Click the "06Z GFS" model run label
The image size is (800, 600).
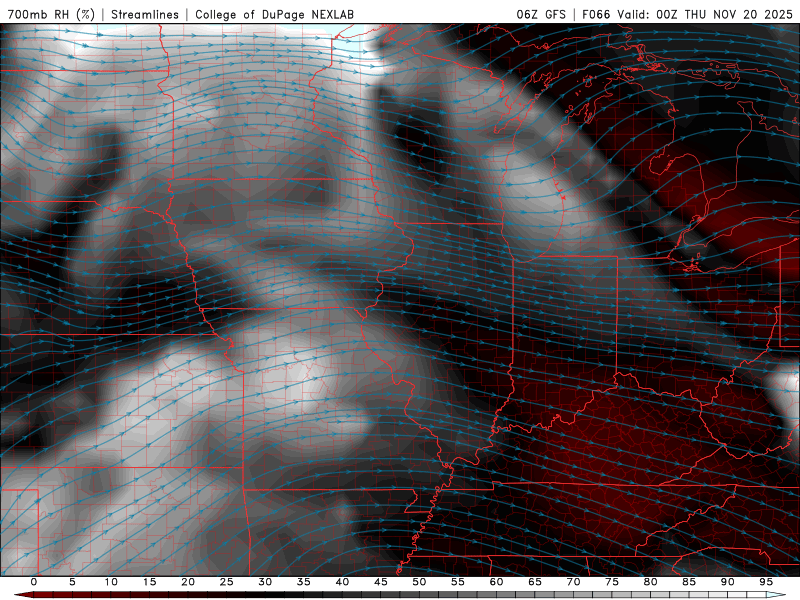point(541,14)
